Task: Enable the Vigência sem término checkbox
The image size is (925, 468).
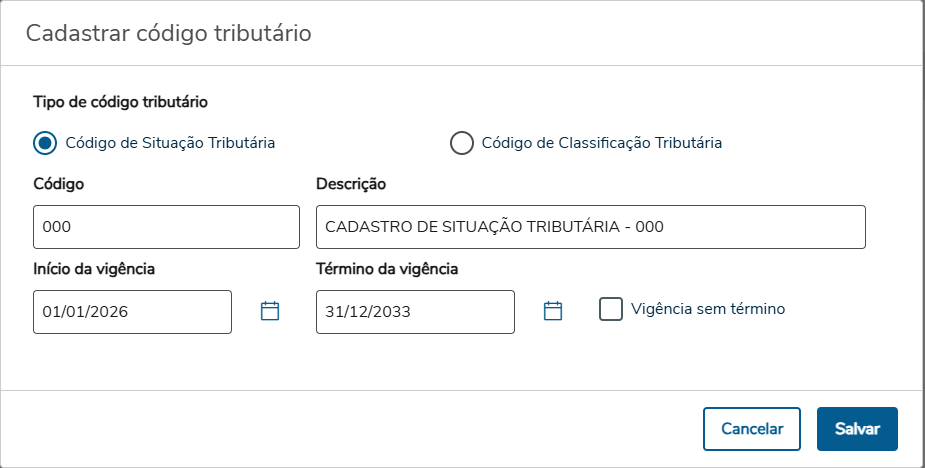Action: pos(611,309)
